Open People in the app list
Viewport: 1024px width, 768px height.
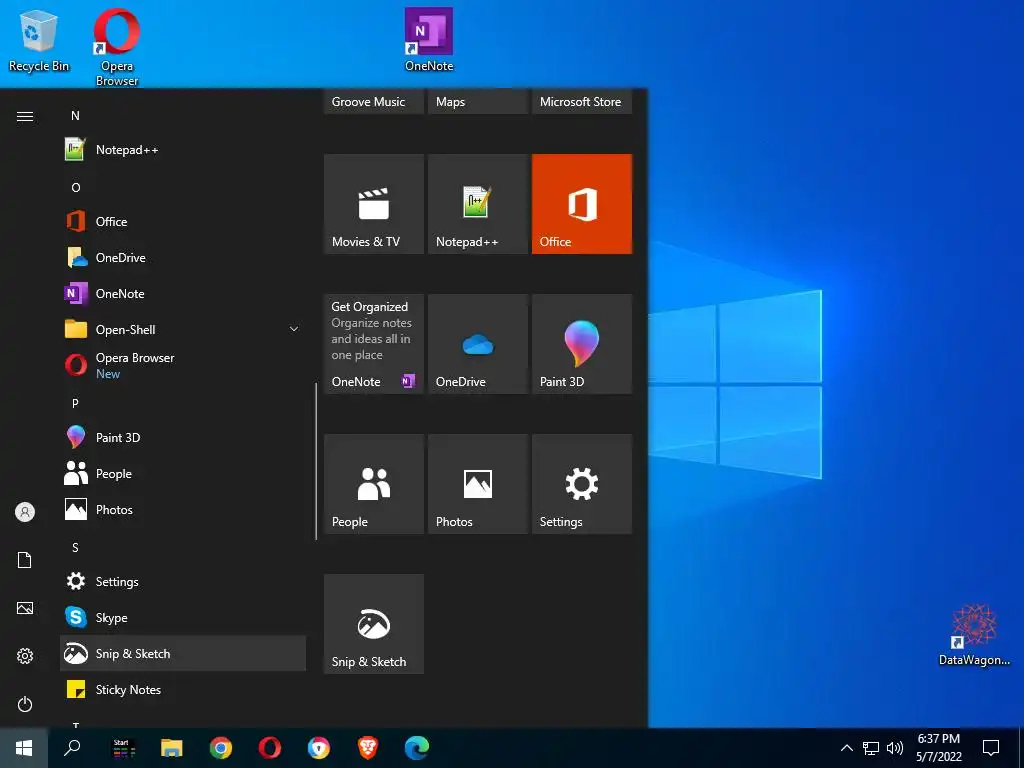click(183, 473)
